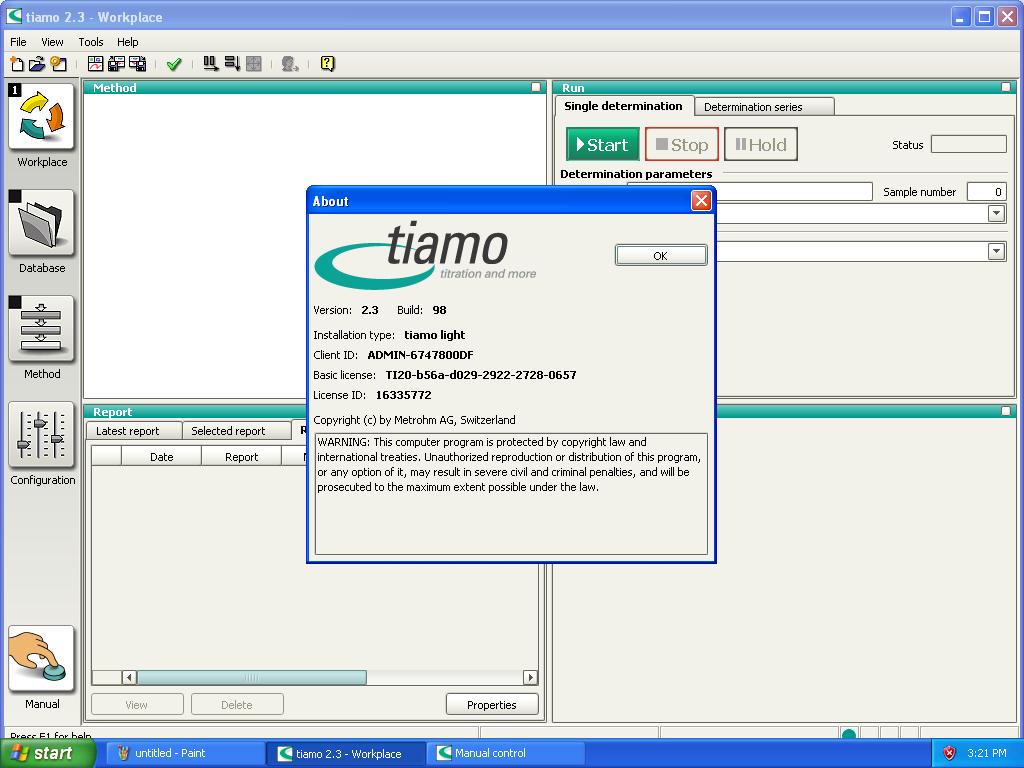
Task: Click the Properties button in Report panel
Action: 492,705
